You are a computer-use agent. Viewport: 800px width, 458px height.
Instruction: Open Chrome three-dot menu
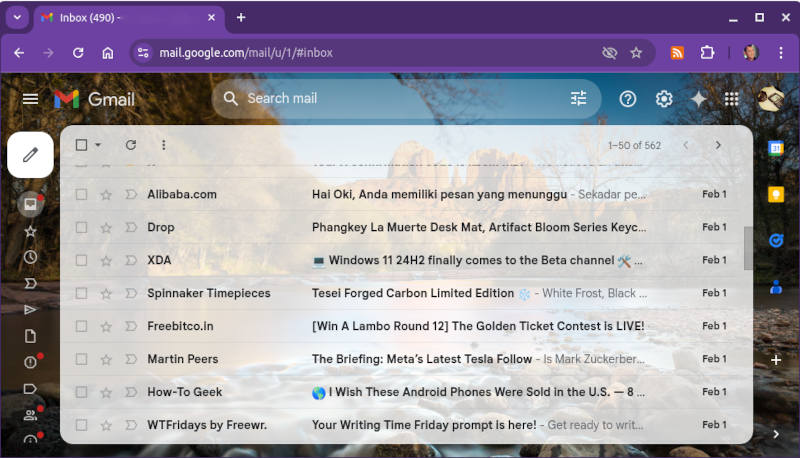(781, 53)
